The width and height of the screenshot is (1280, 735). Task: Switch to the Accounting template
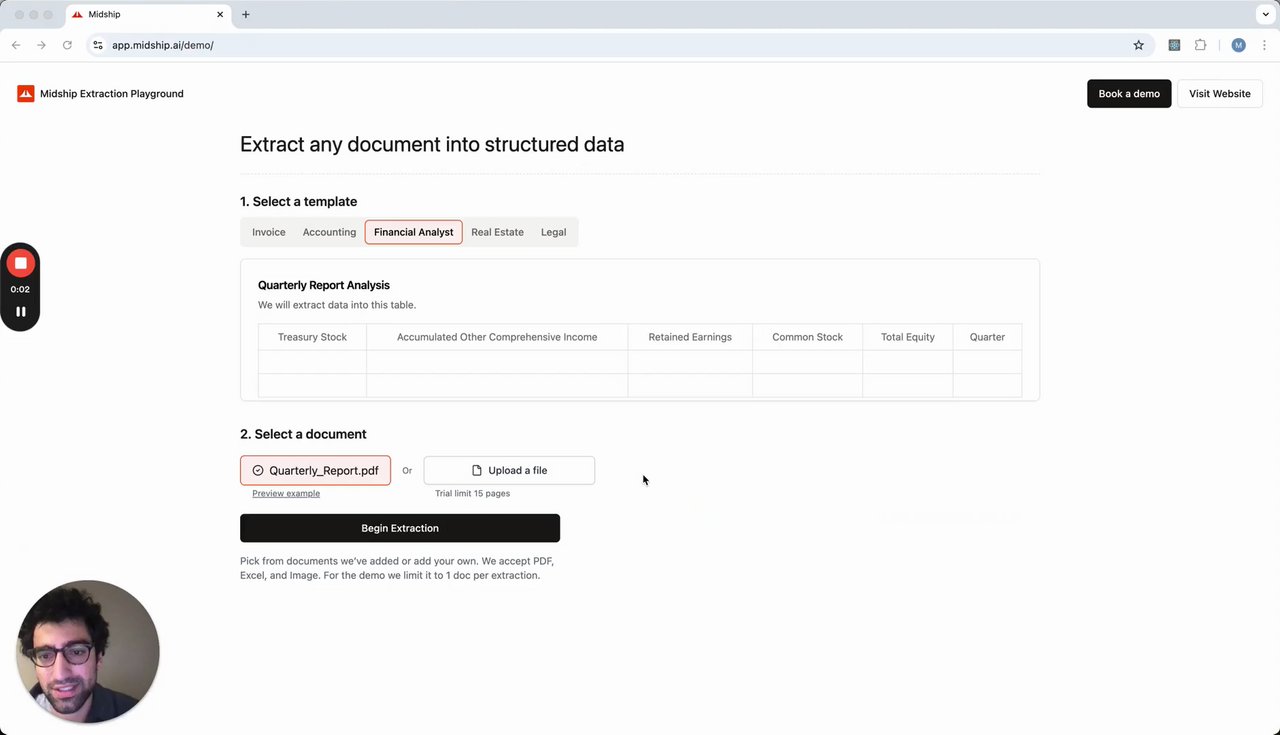click(x=329, y=232)
